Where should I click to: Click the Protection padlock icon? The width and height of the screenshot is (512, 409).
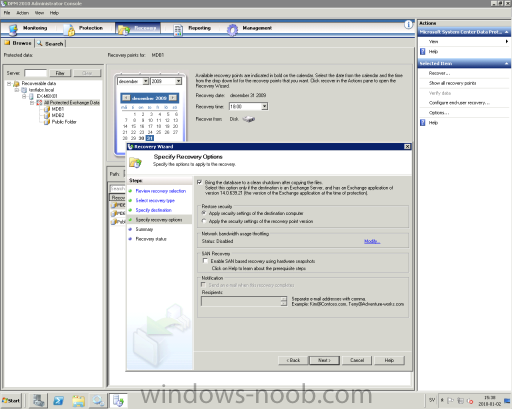(x=70, y=30)
